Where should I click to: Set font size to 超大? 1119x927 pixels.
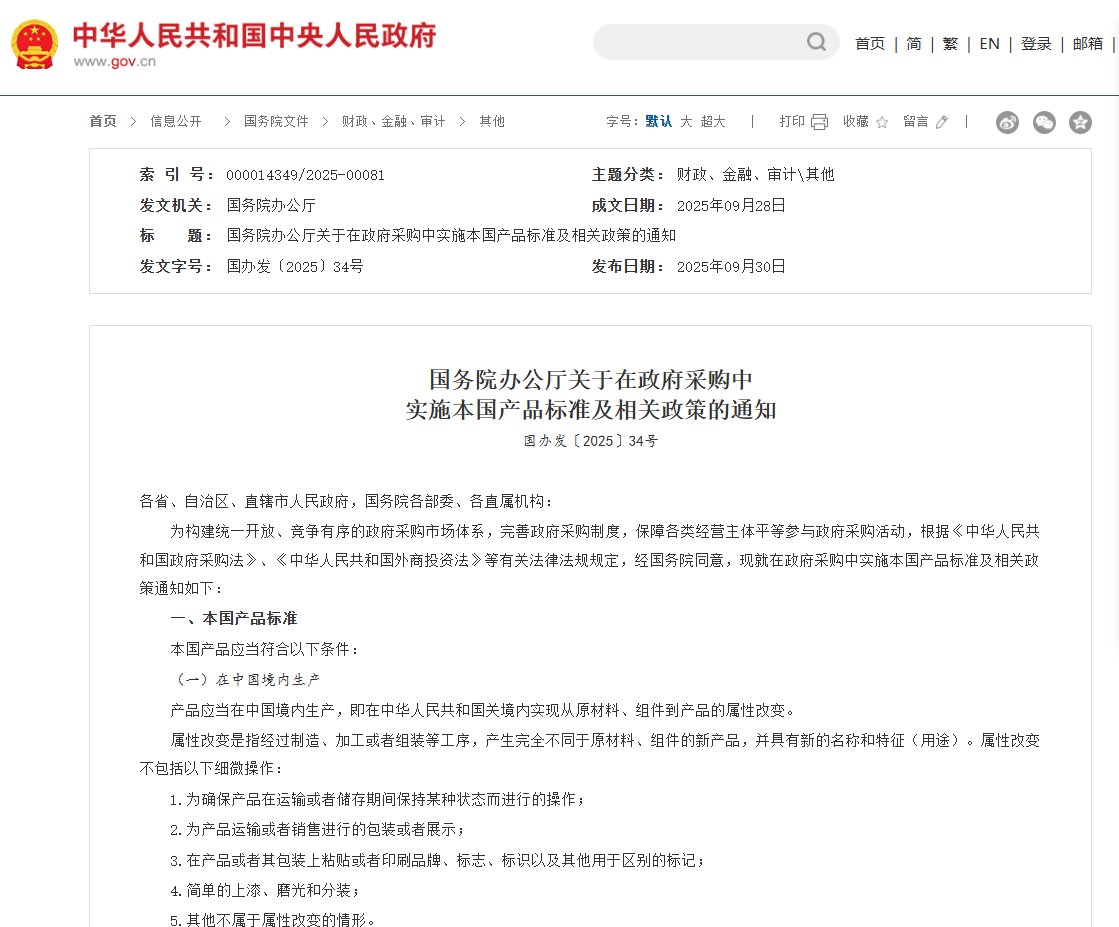(x=713, y=121)
